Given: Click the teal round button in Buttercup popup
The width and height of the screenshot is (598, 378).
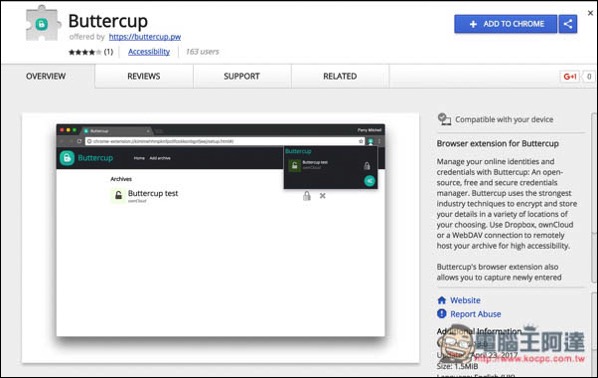Looking at the screenshot, I should click(370, 181).
